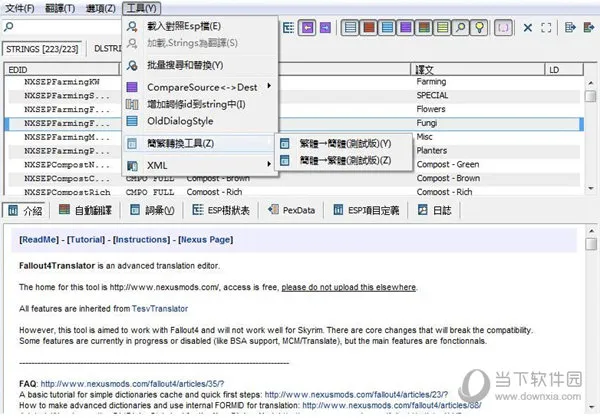Click the purple right-arrow toolbar icon

pos(325,28)
